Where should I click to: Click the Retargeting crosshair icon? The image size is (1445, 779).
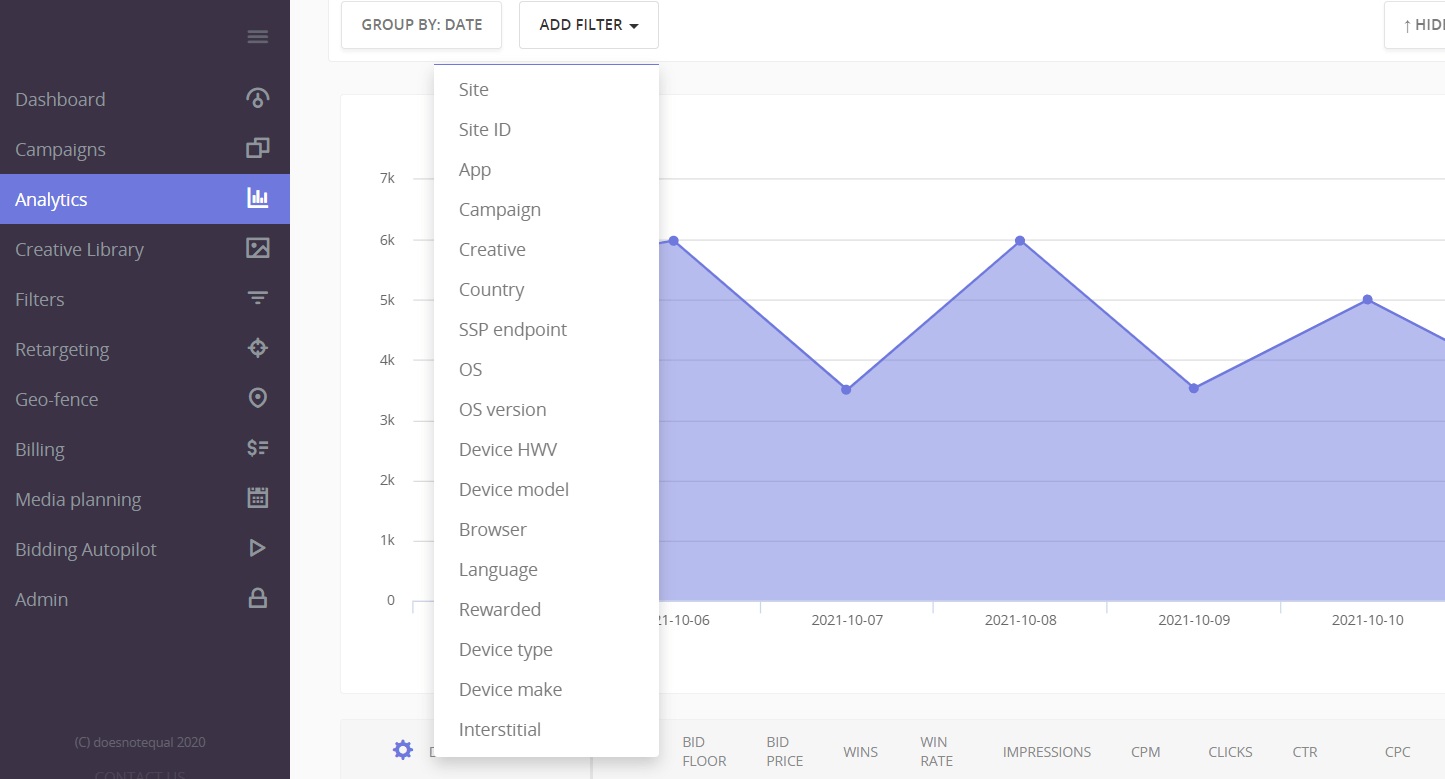pos(258,348)
